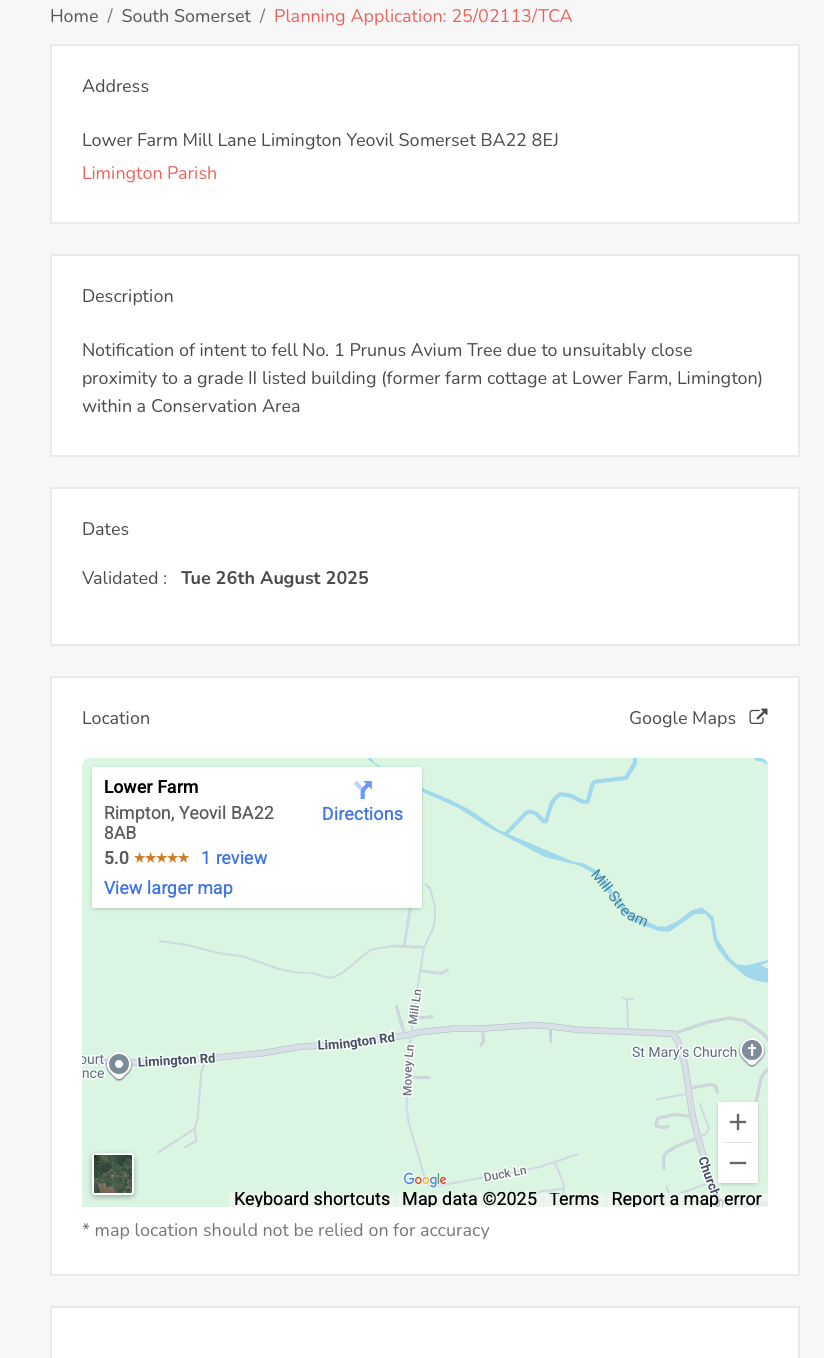Zoom in on the map

coord(738,1123)
